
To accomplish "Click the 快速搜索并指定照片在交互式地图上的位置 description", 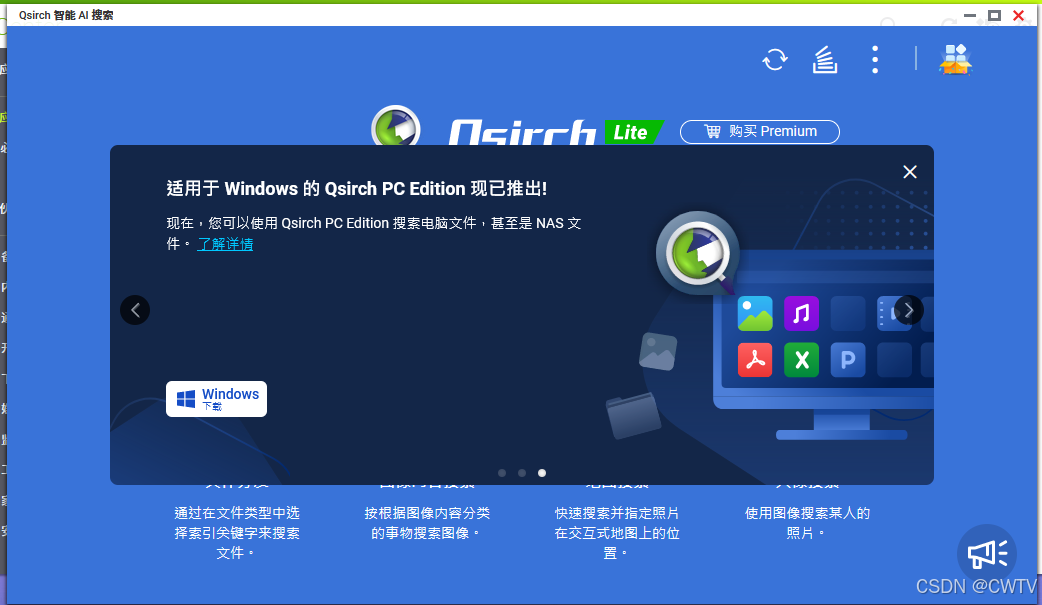I will [617, 533].
